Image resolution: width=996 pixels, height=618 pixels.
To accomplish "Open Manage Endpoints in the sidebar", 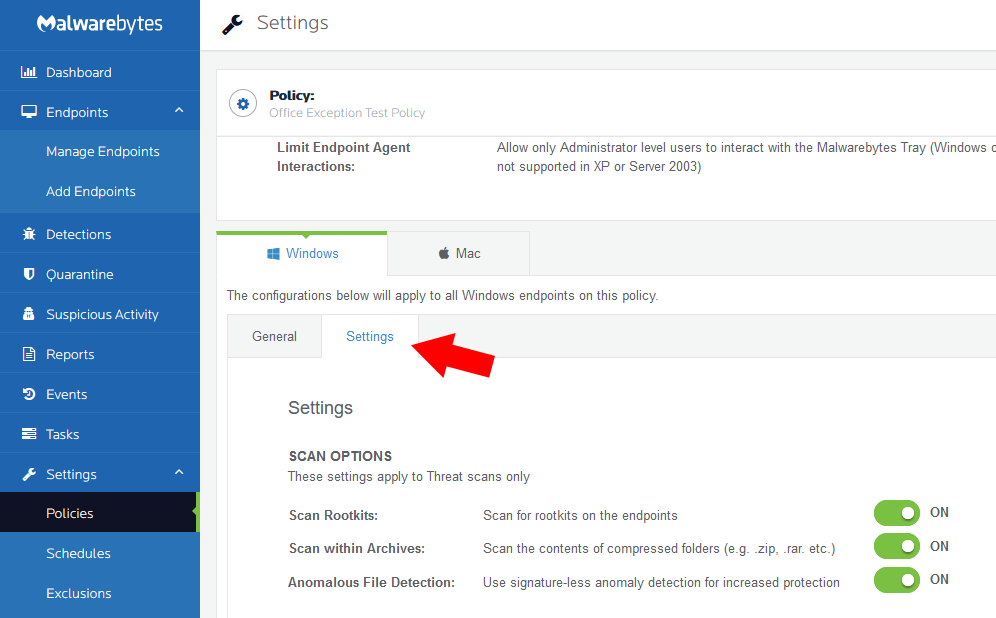I will 102,151.
